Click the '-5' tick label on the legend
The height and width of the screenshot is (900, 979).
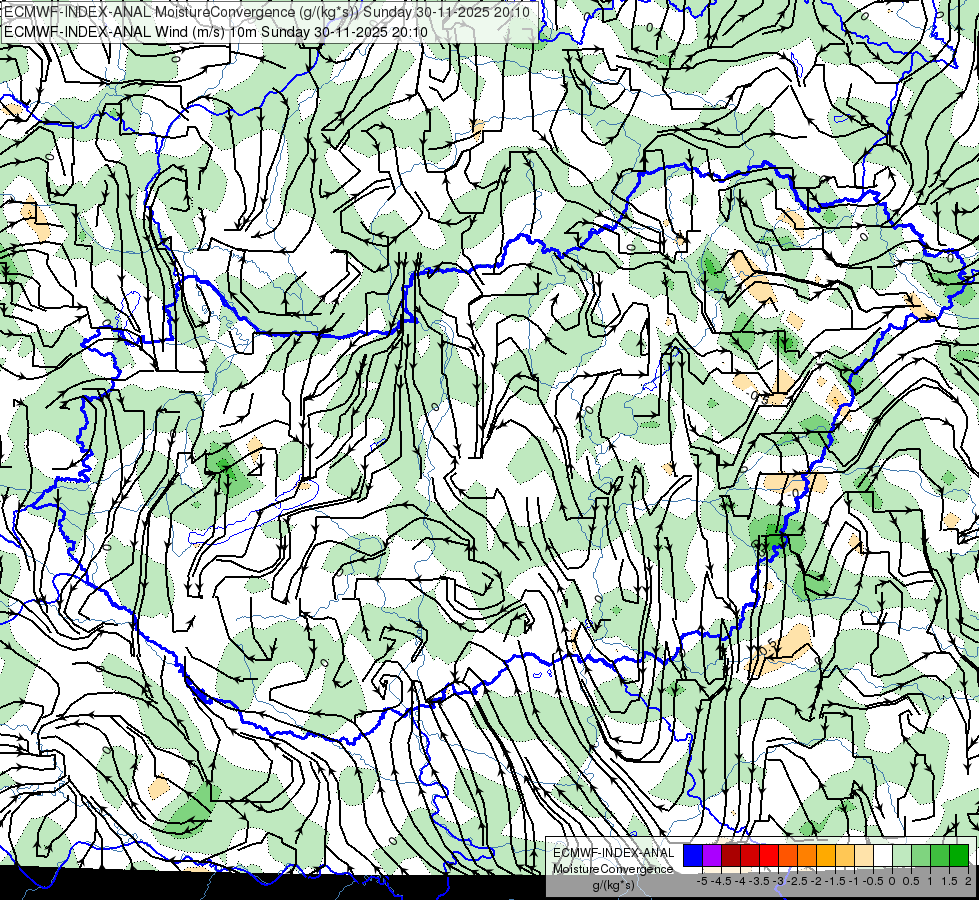[x=702, y=881]
